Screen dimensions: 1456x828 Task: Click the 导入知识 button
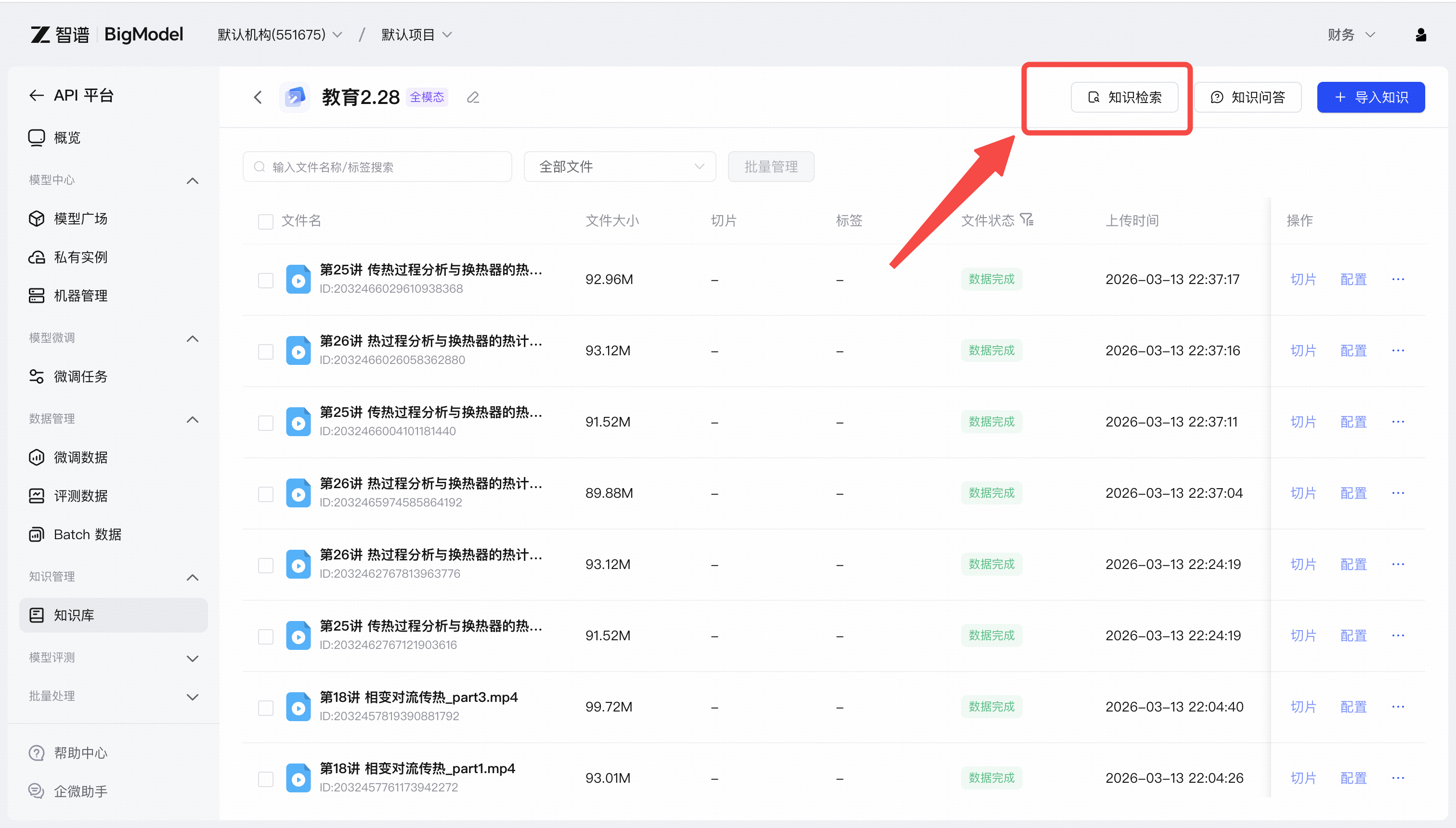pos(1371,97)
